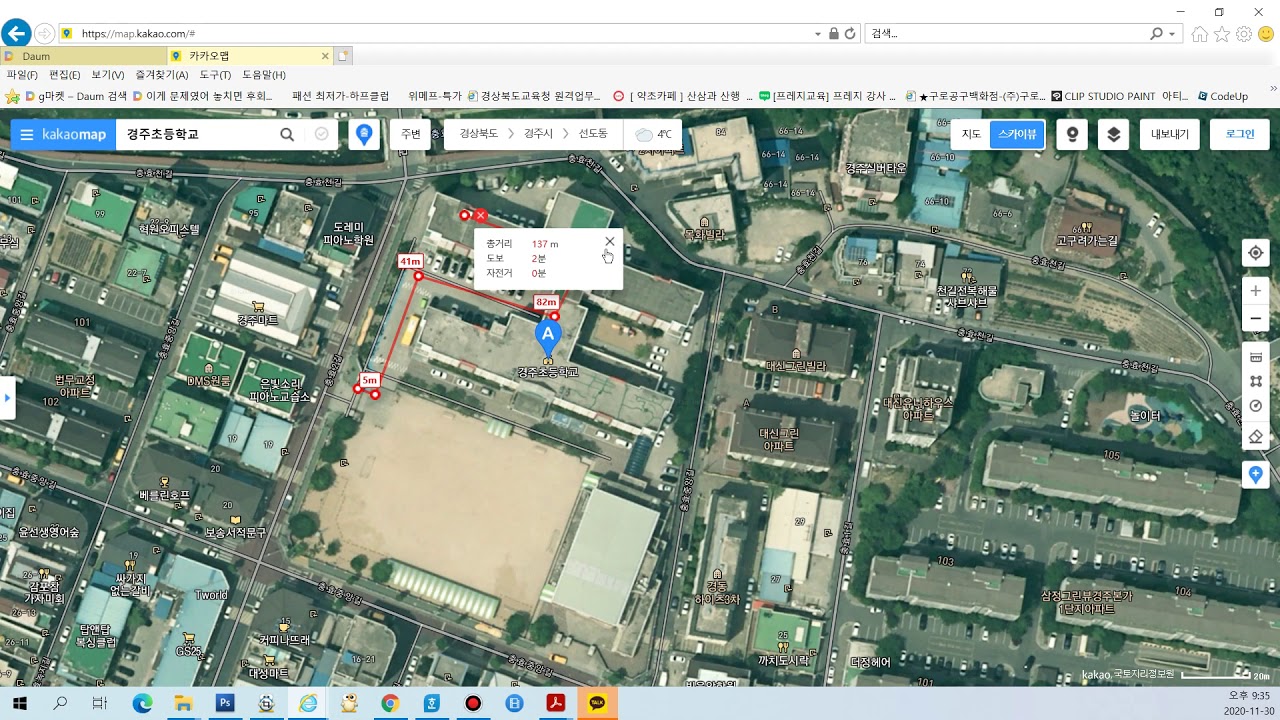The height and width of the screenshot is (720, 1280).
Task: Open browser favorites star icon
Action: tap(1222, 34)
